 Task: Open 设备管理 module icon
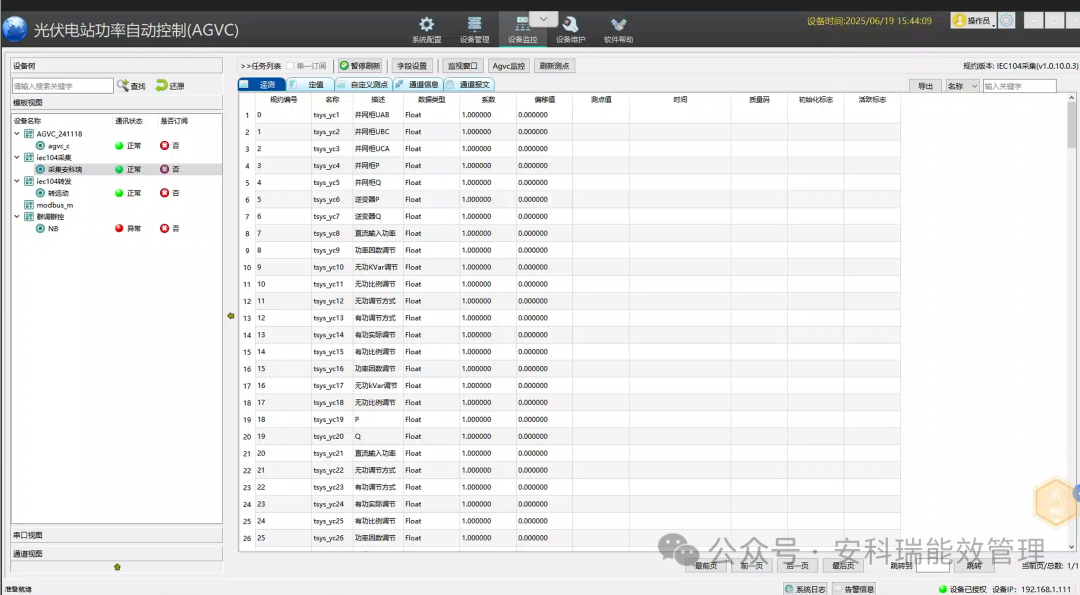pyautogui.click(x=474, y=25)
